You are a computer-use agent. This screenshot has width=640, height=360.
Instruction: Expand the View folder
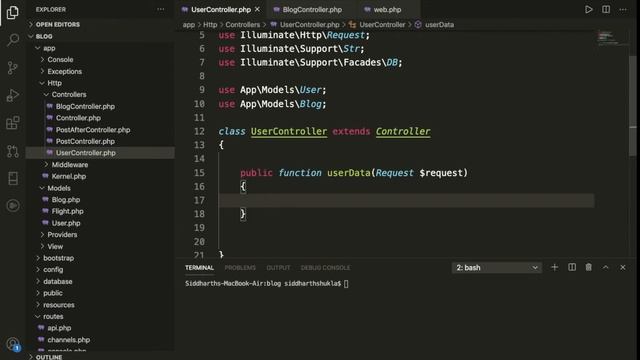tap(100, 247)
